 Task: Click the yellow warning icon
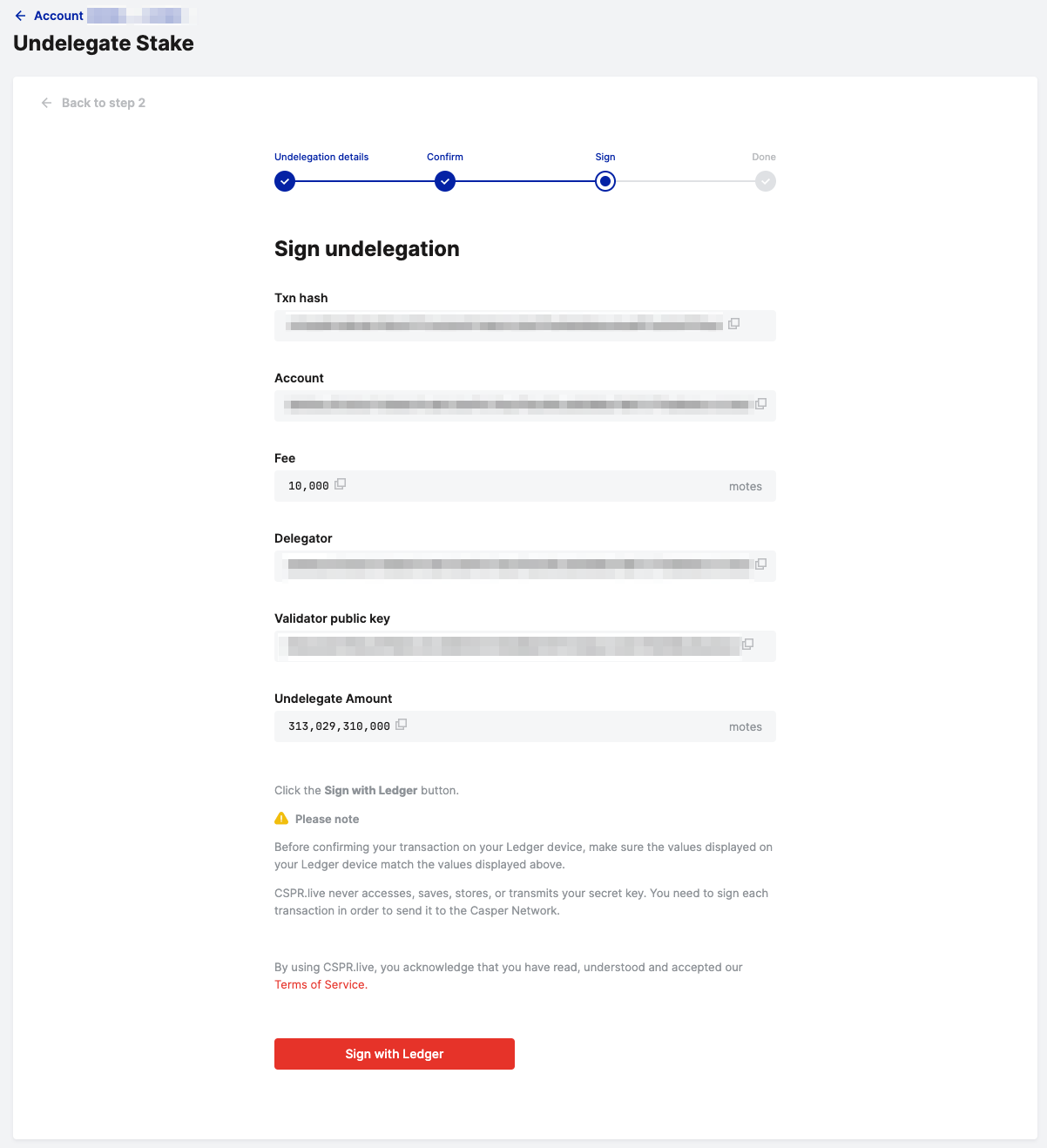[281, 819]
